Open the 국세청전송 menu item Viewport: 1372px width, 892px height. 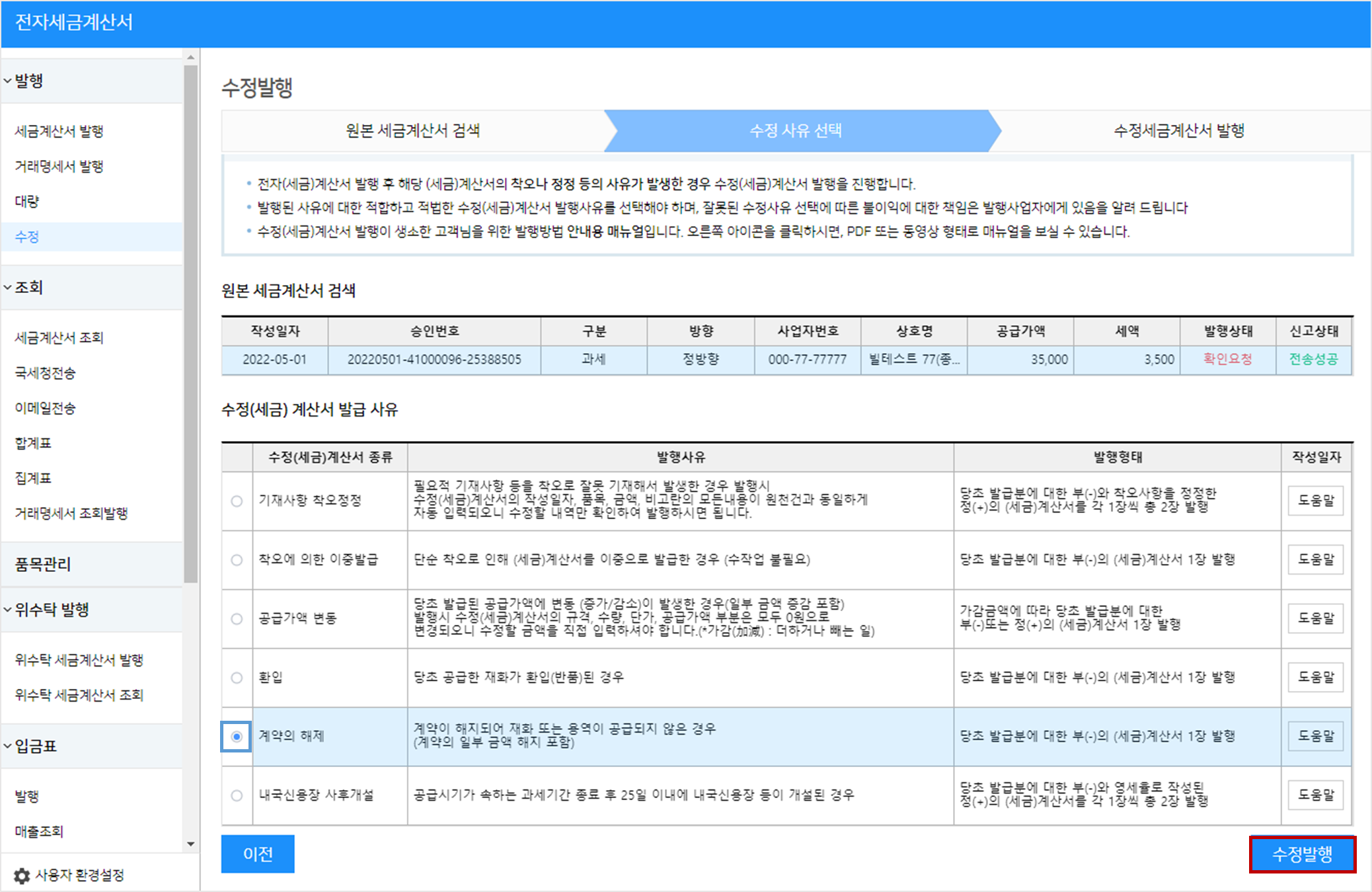[45, 373]
